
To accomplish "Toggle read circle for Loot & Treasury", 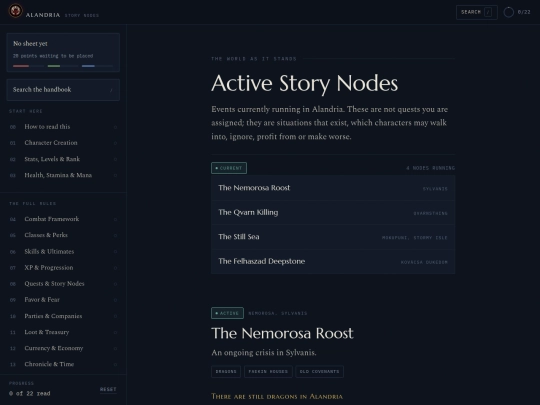I will [115, 332].
